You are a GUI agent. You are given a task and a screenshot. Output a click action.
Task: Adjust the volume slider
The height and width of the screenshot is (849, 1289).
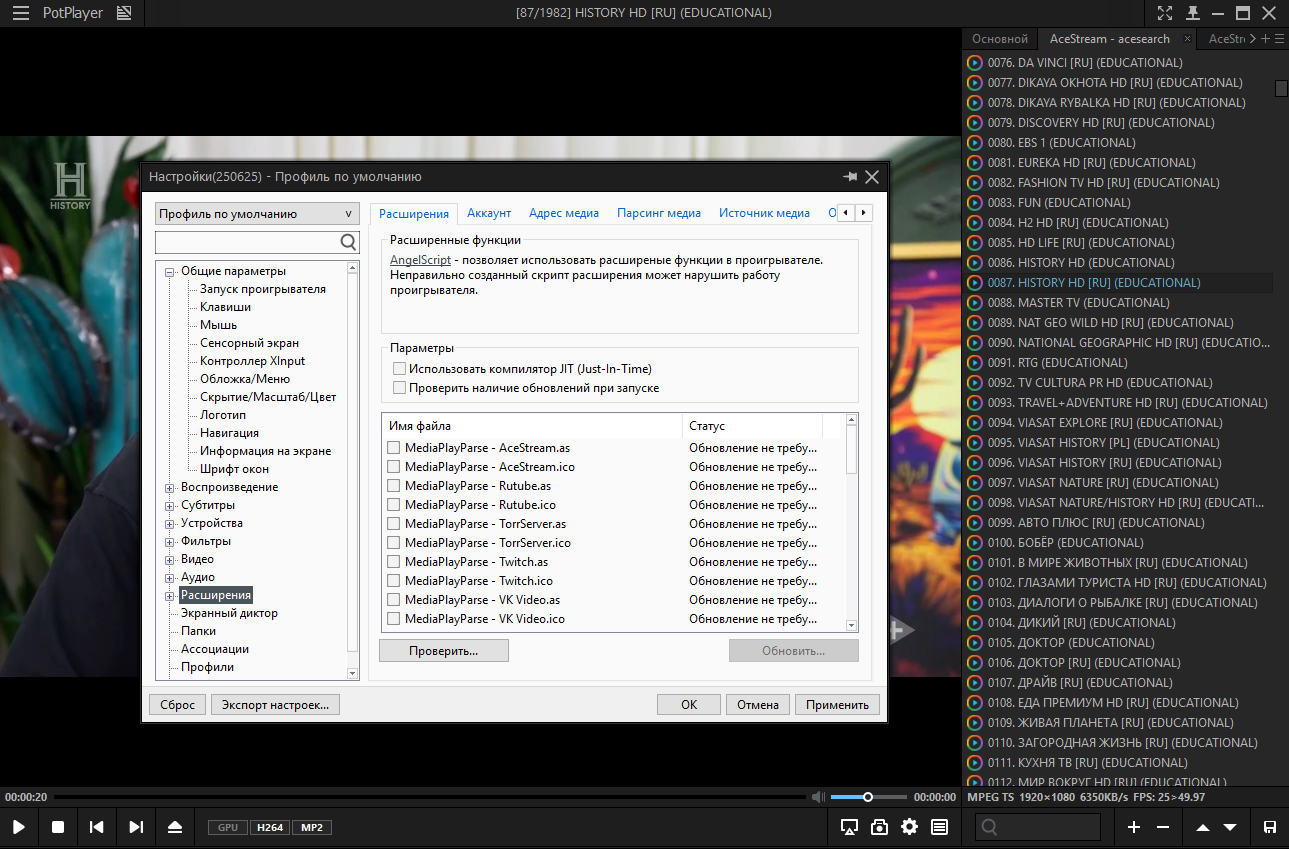point(867,797)
